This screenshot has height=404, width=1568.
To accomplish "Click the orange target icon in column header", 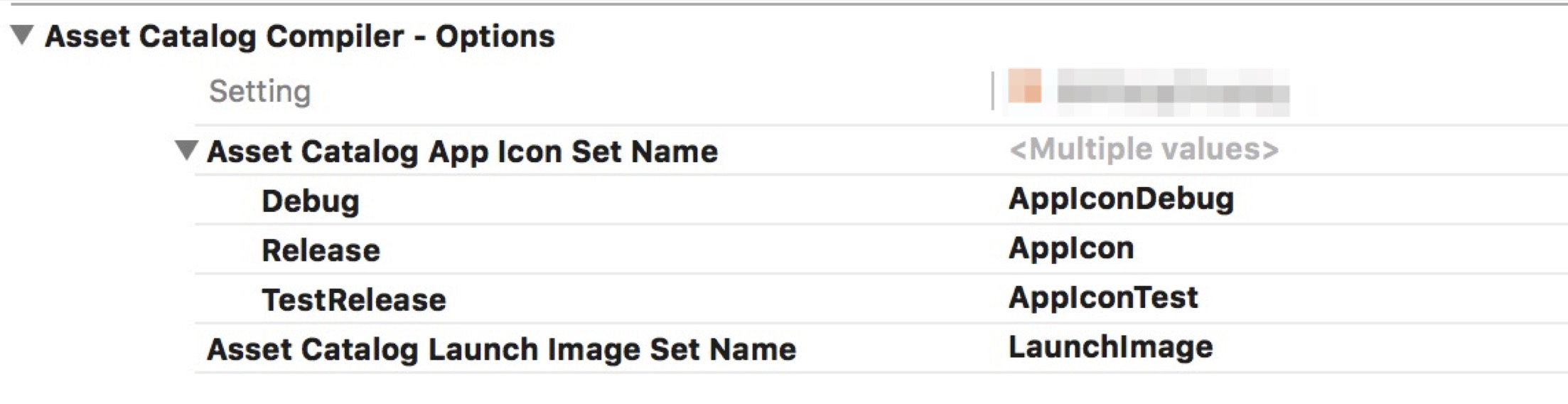I will (x=1024, y=87).
